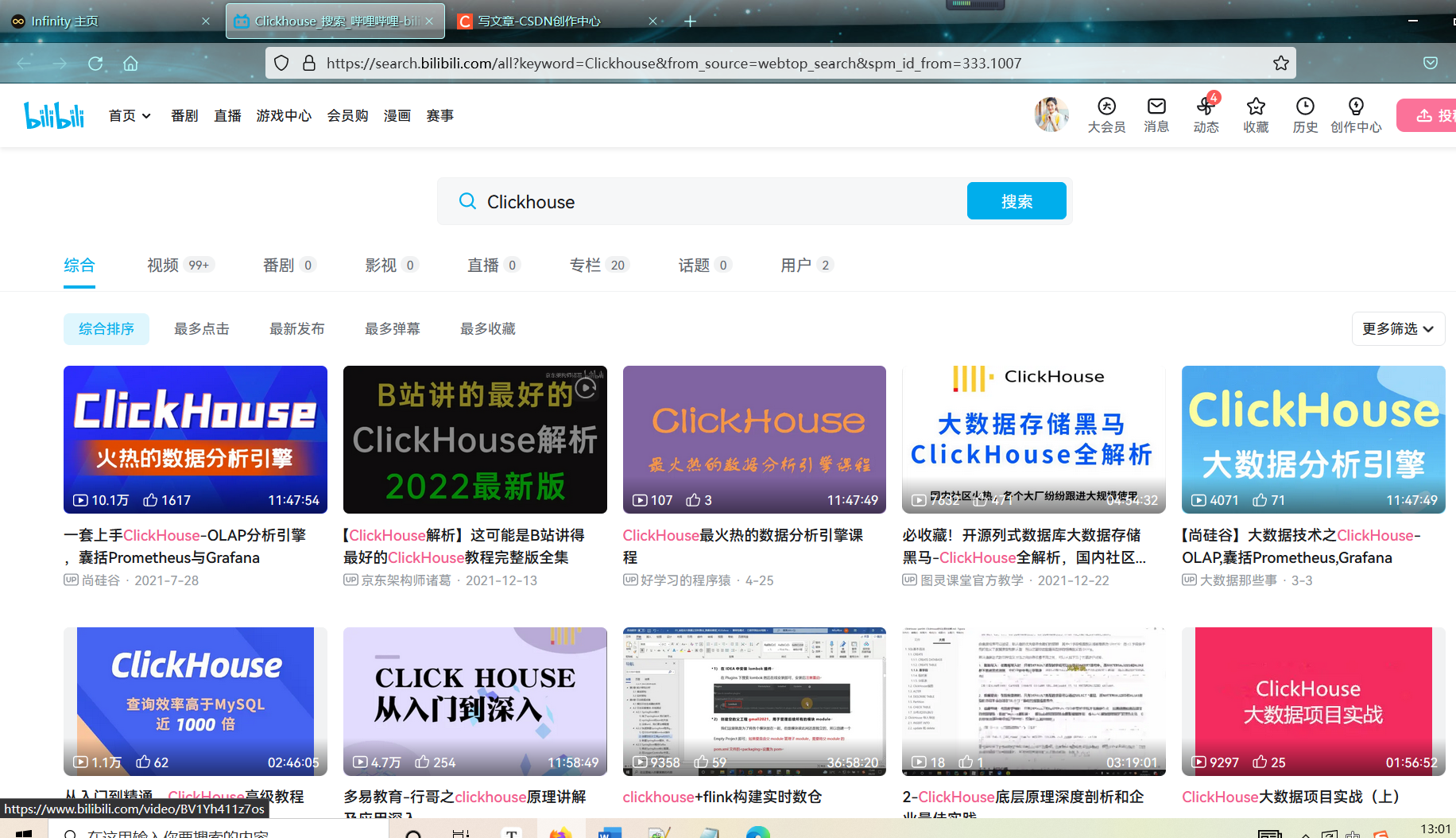Sort by 最多点击
This screenshot has width=1456, height=838.
coord(202,329)
